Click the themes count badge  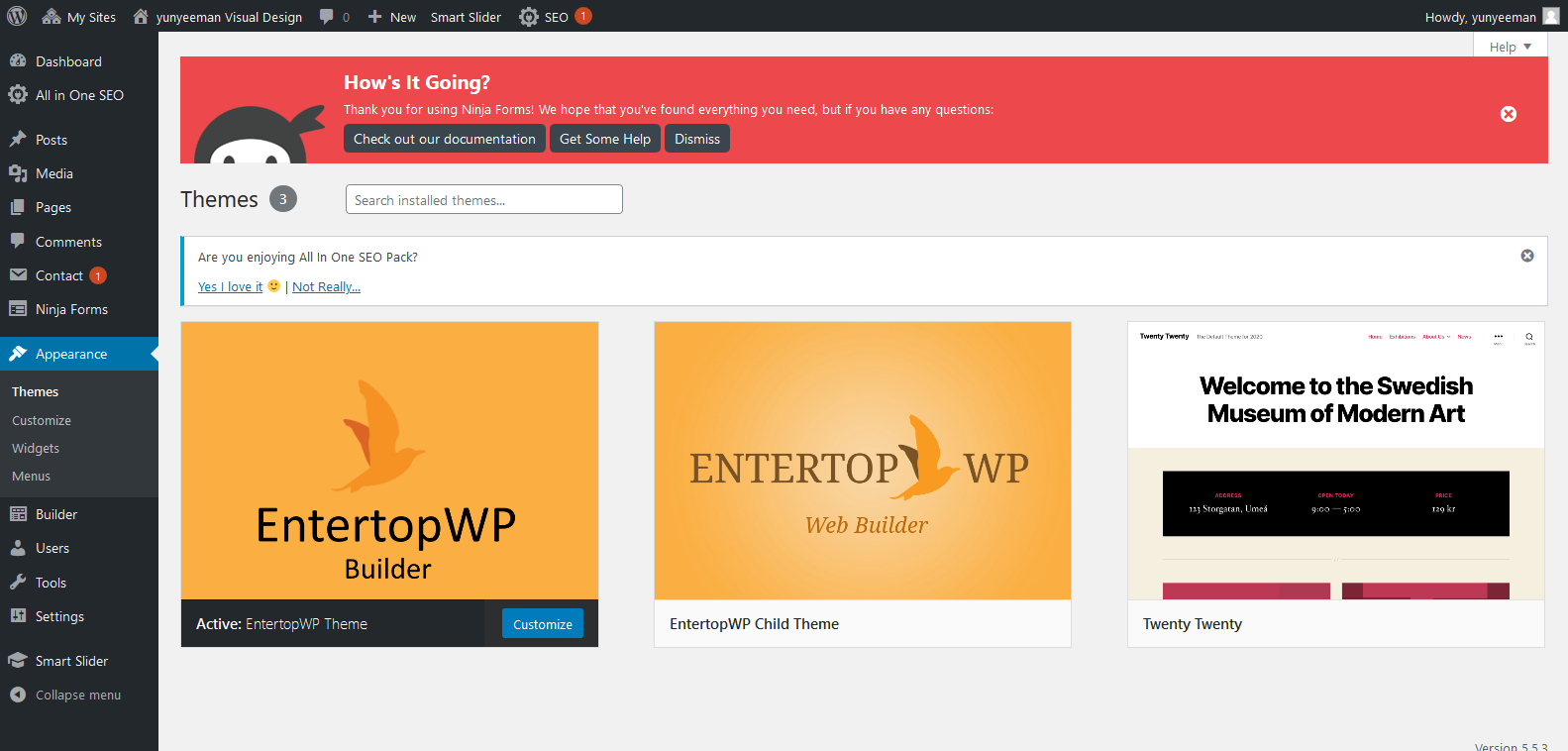(x=283, y=199)
